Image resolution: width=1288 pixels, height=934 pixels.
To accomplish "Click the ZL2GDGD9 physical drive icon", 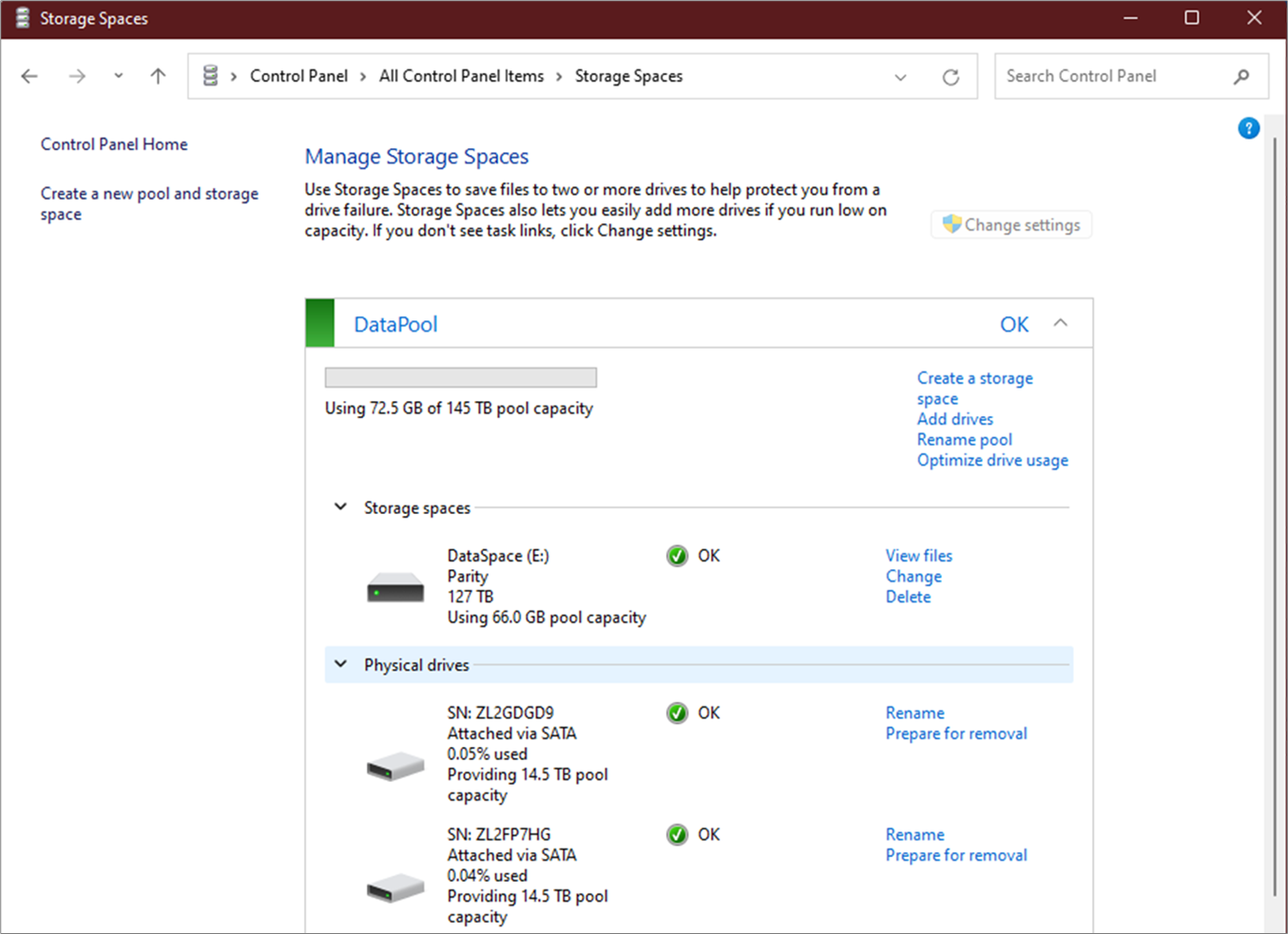I will 395,766.
